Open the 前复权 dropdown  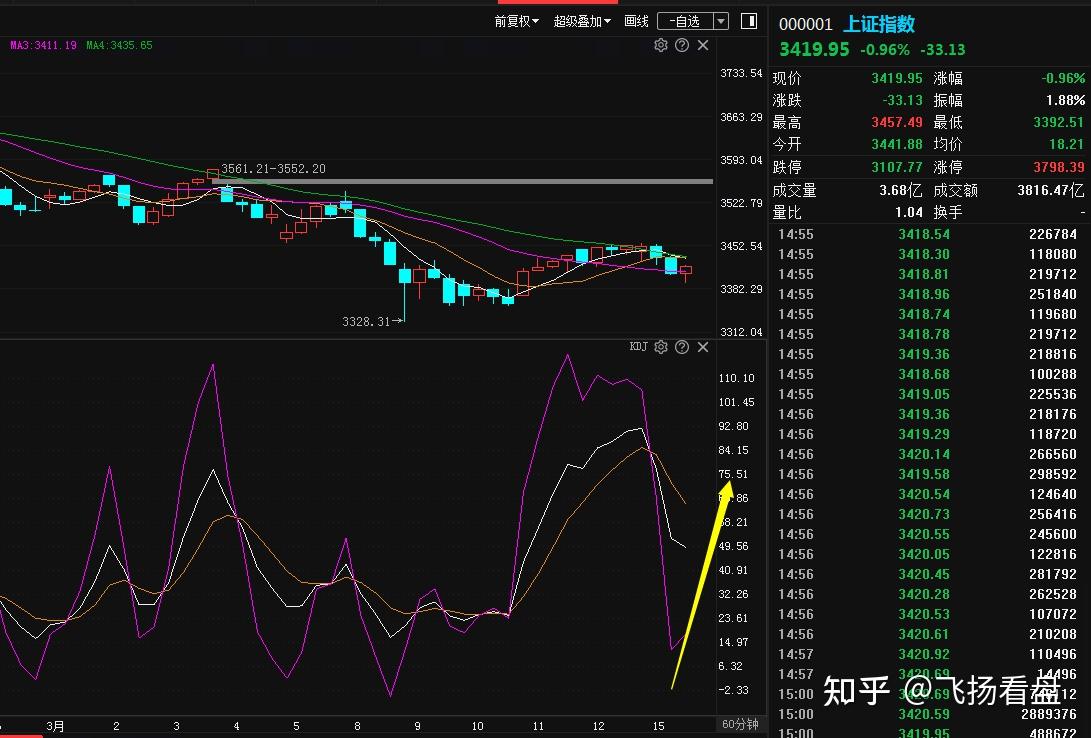(x=533, y=21)
